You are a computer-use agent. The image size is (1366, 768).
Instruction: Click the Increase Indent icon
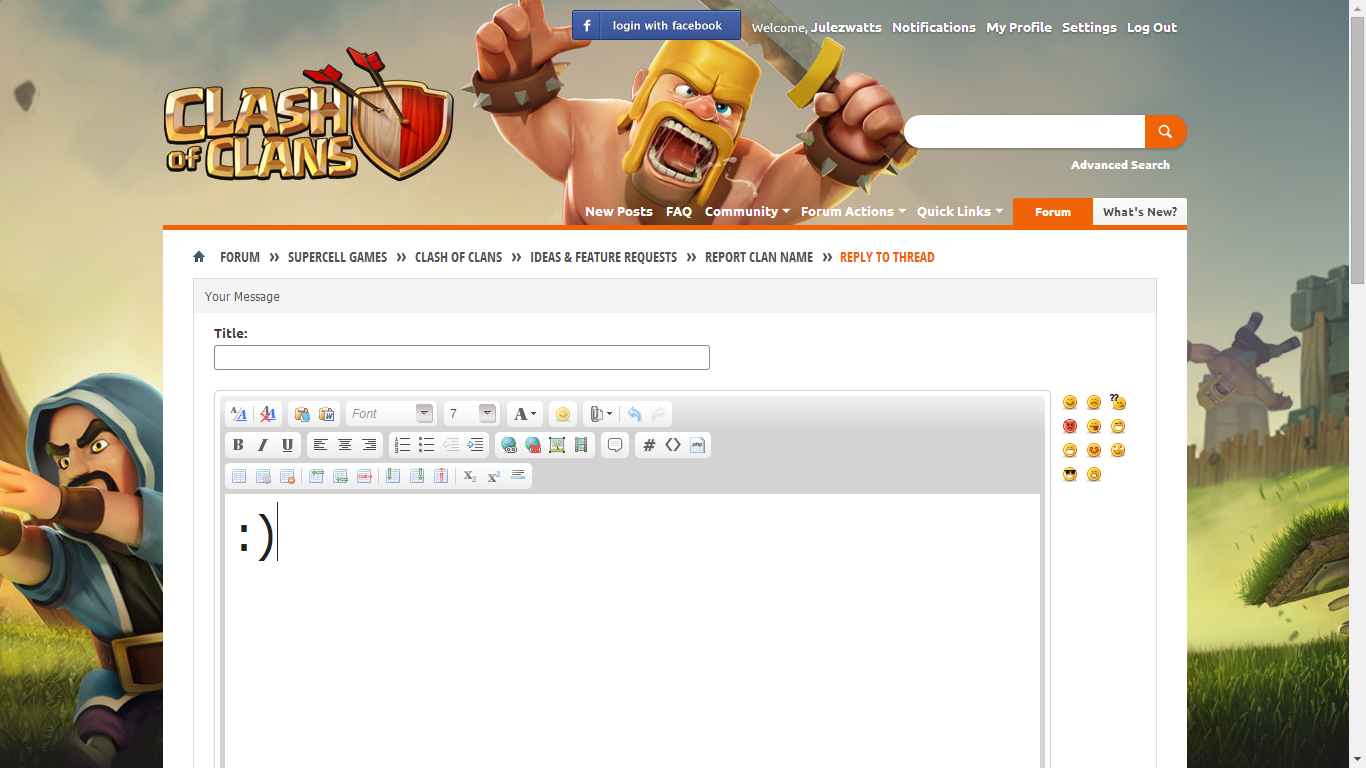(475, 445)
